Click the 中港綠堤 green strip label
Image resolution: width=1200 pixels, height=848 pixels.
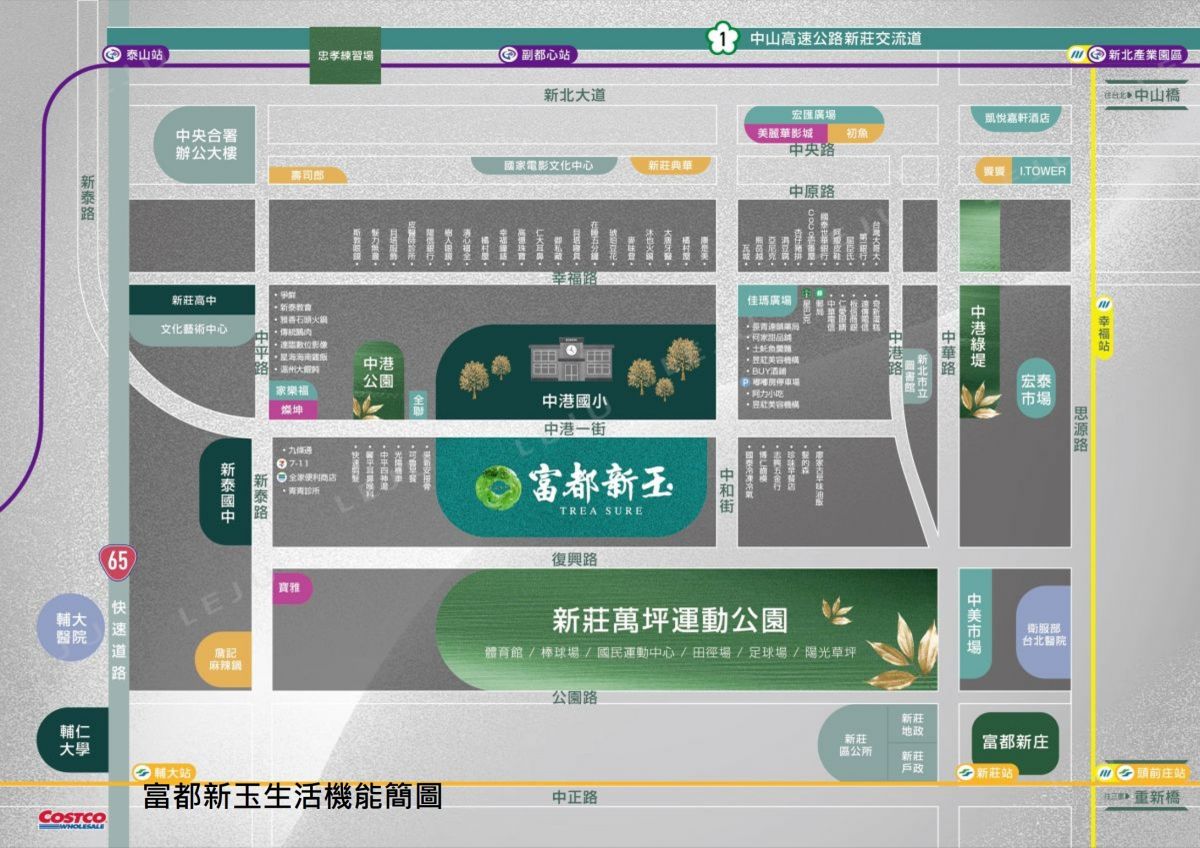click(979, 335)
